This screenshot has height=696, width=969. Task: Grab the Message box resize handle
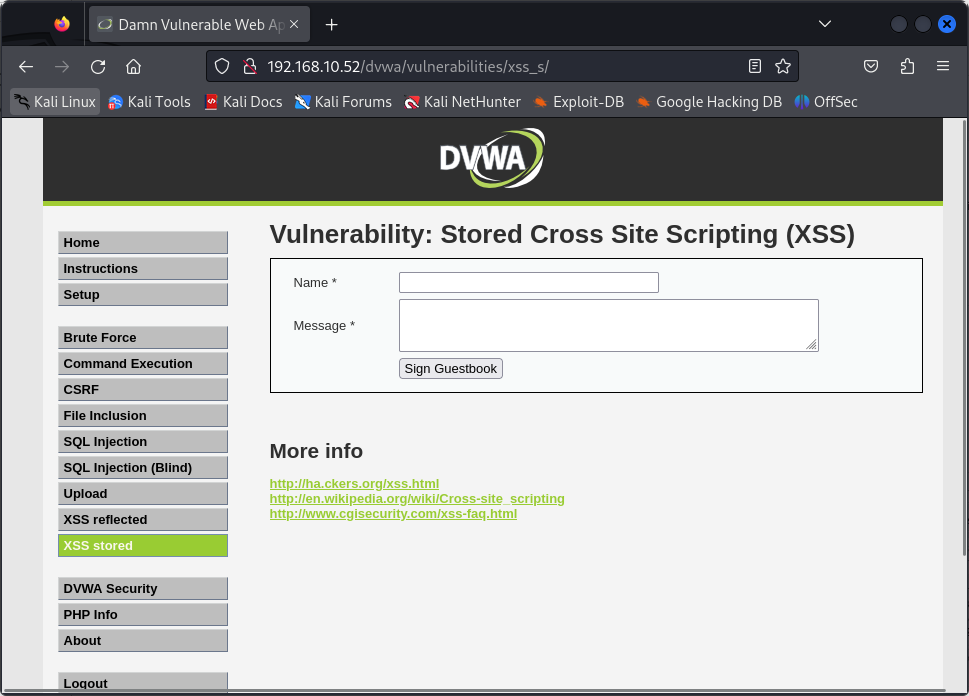tap(811, 344)
